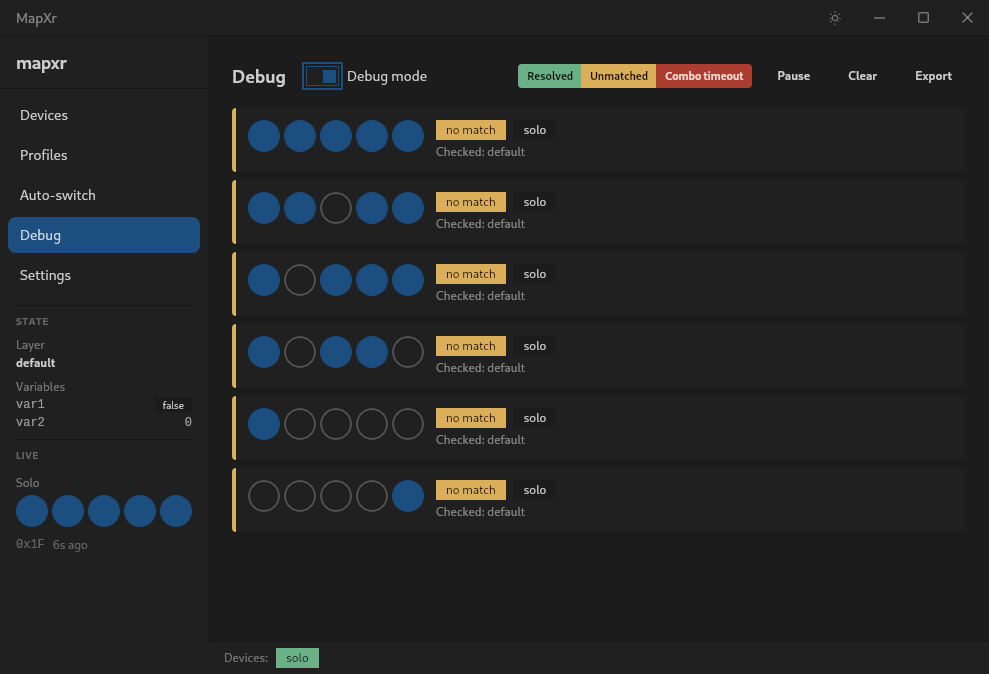
Task: Export the debug events
Action: point(933,76)
